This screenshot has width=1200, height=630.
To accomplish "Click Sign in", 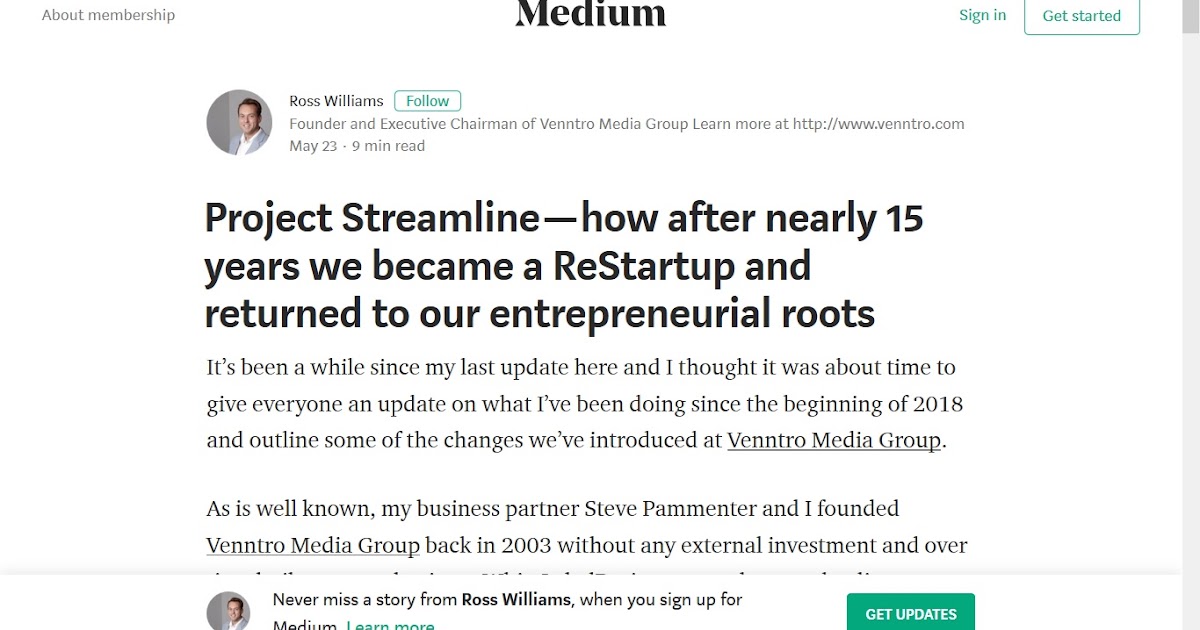I will click(982, 15).
